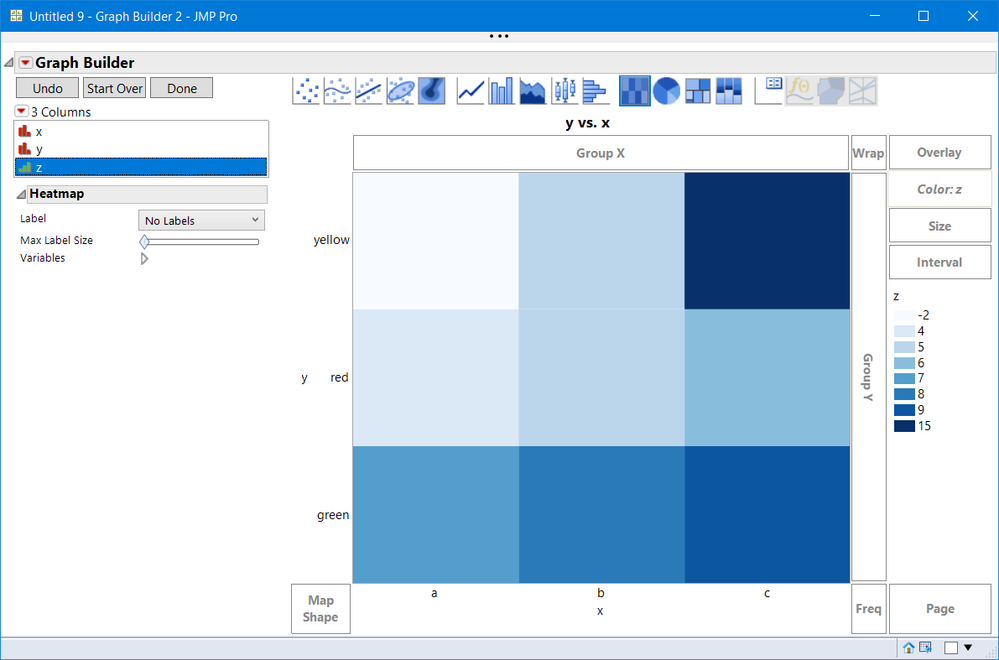This screenshot has width=999, height=660.
Task: Click the red/b heatmap cell
Action: point(601,378)
